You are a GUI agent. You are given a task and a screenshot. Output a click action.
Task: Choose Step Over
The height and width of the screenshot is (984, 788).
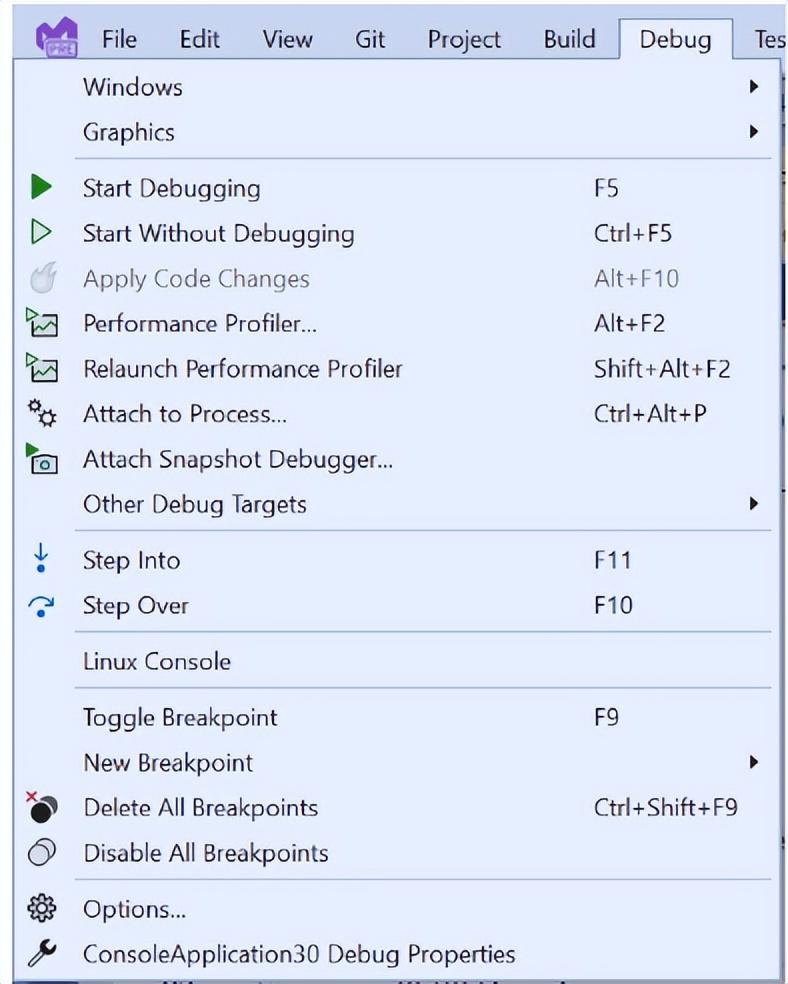tap(397, 605)
